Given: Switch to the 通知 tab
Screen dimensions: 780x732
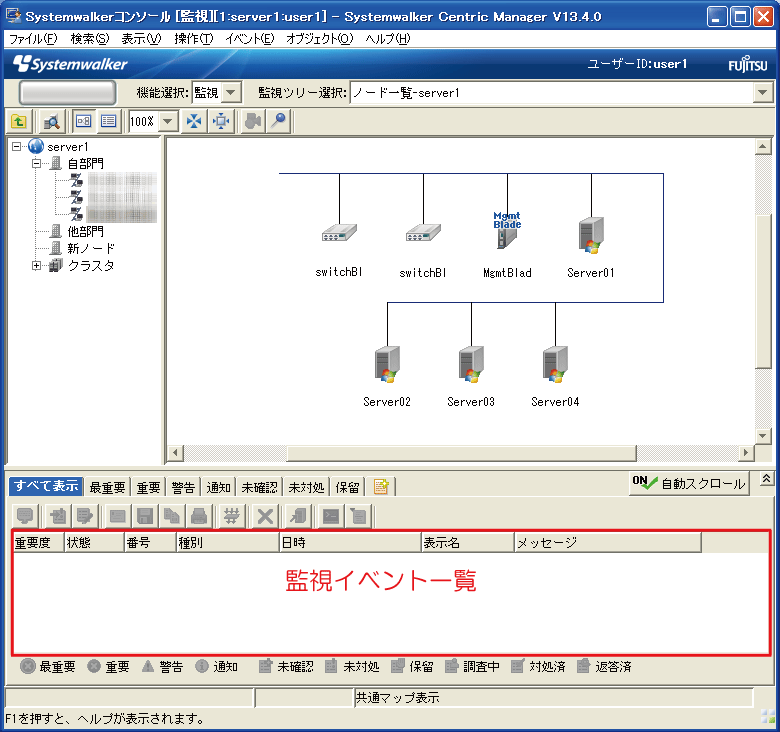Looking at the screenshot, I should pos(218,487).
